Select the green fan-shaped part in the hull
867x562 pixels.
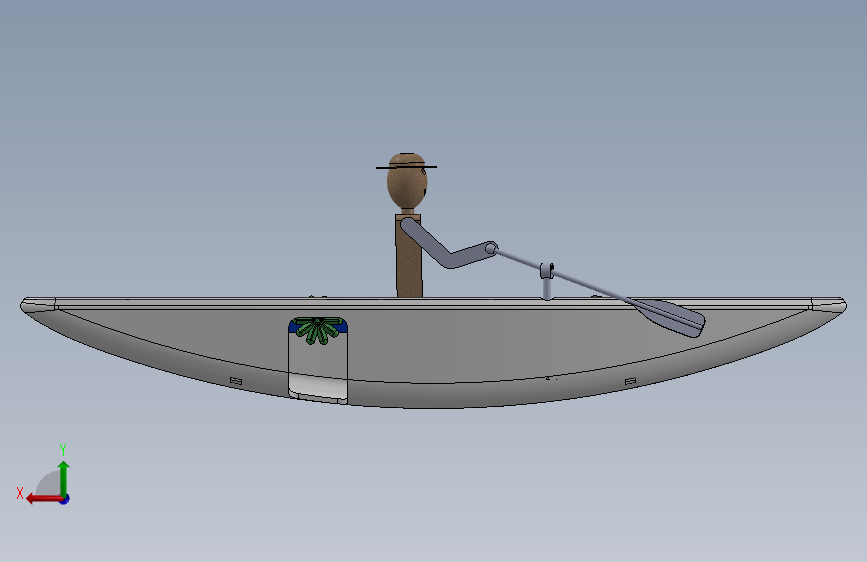(317, 330)
